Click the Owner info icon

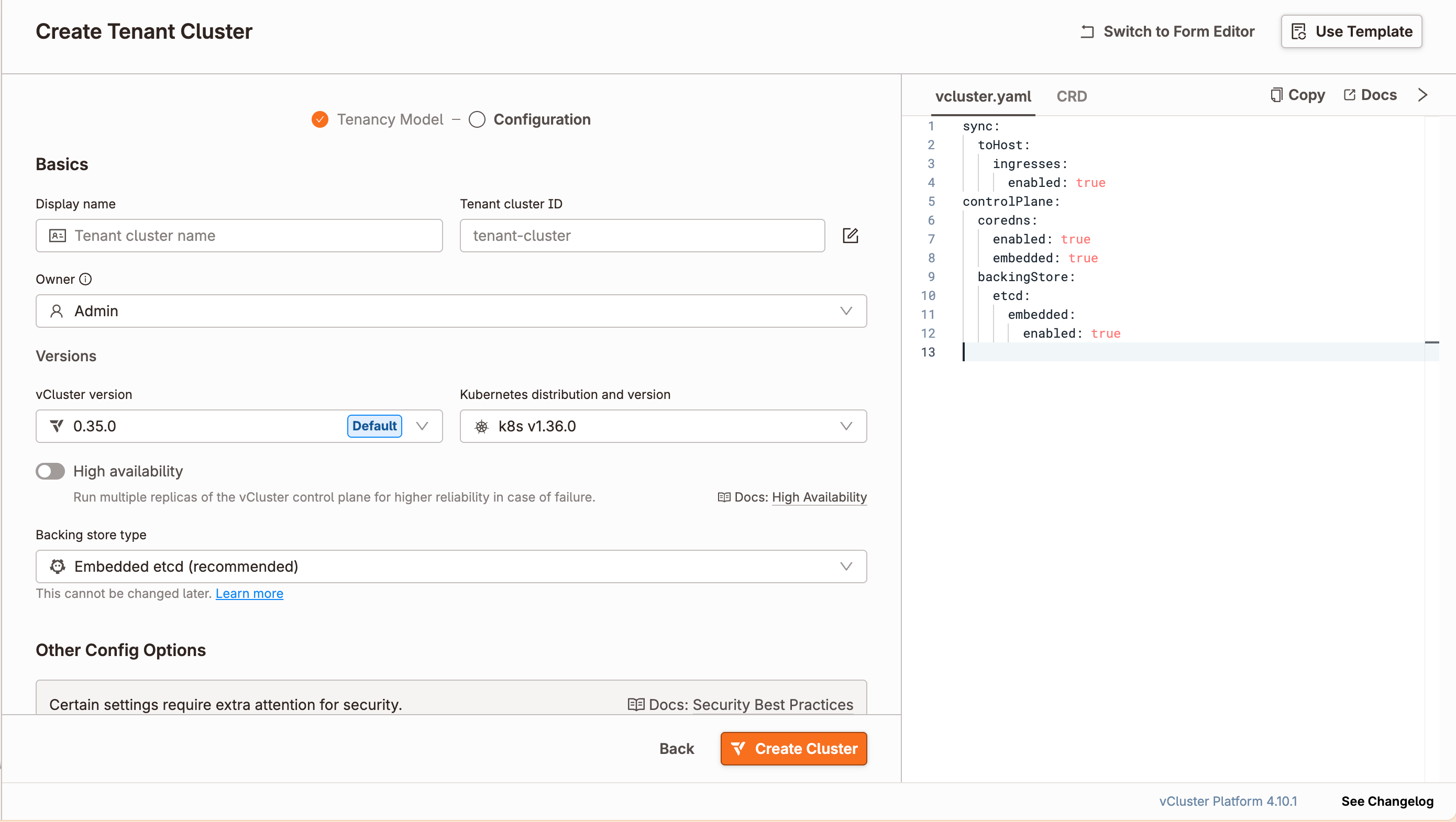pos(85,279)
